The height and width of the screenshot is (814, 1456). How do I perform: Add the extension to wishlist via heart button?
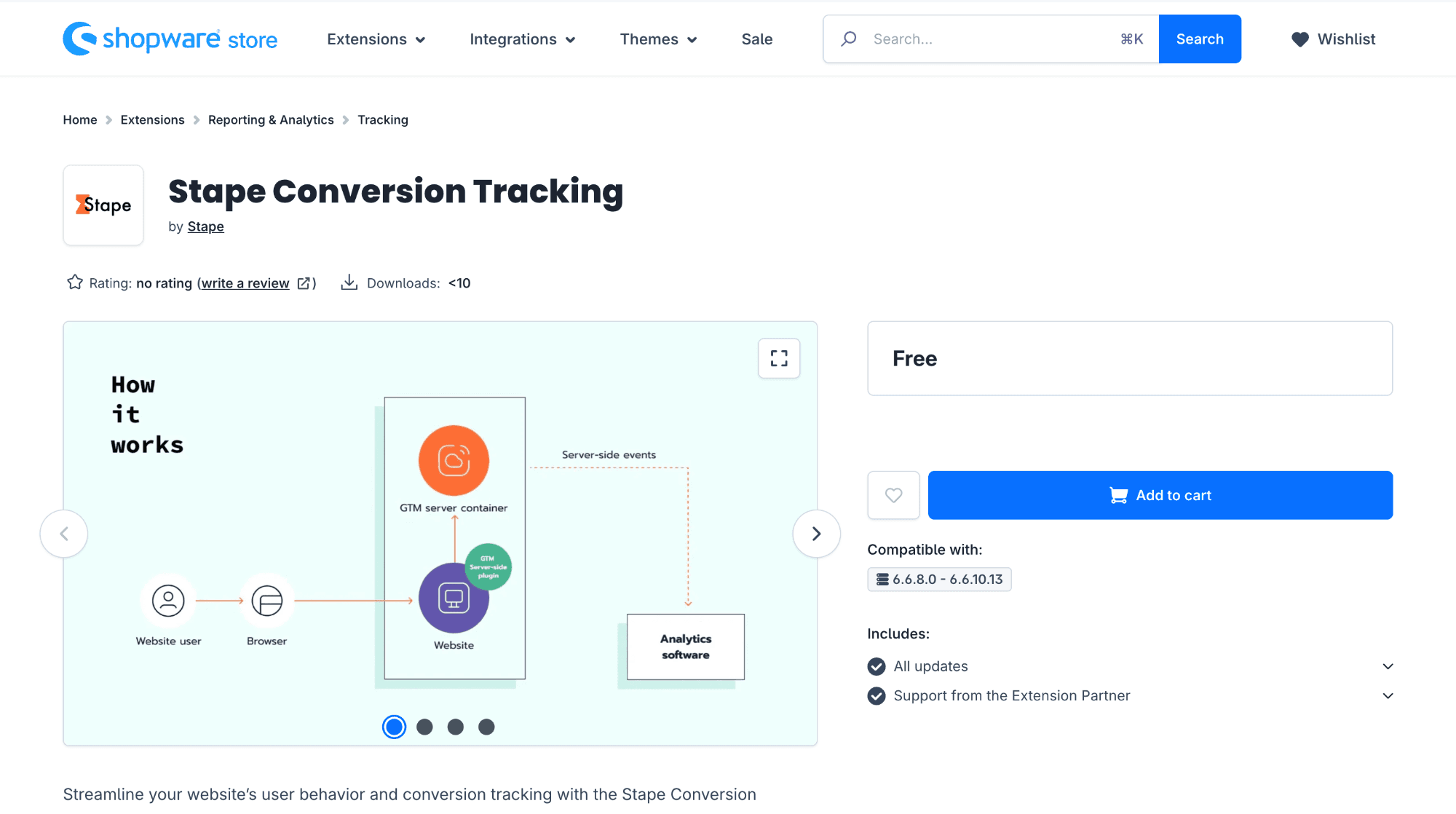pyautogui.click(x=893, y=495)
